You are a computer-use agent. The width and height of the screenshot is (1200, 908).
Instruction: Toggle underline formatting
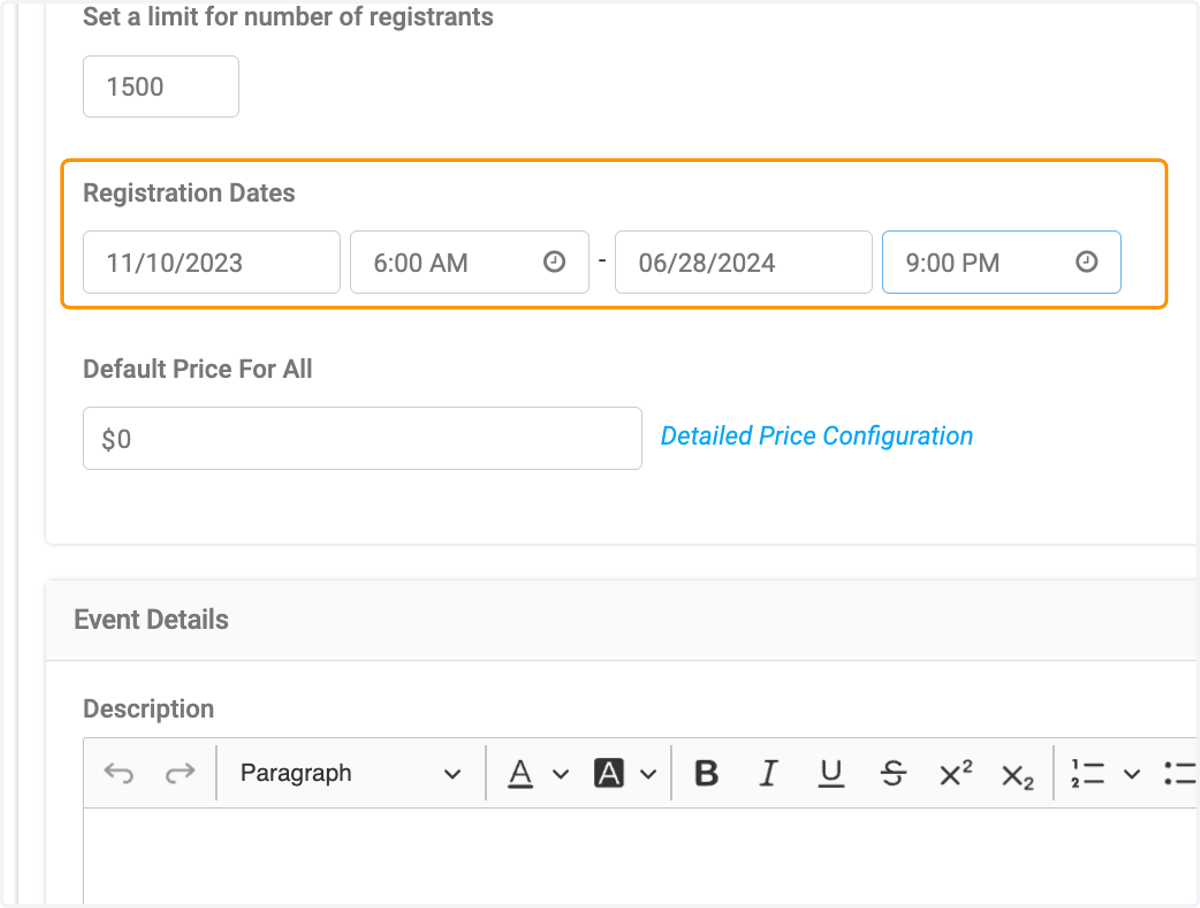click(x=831, y=773)
